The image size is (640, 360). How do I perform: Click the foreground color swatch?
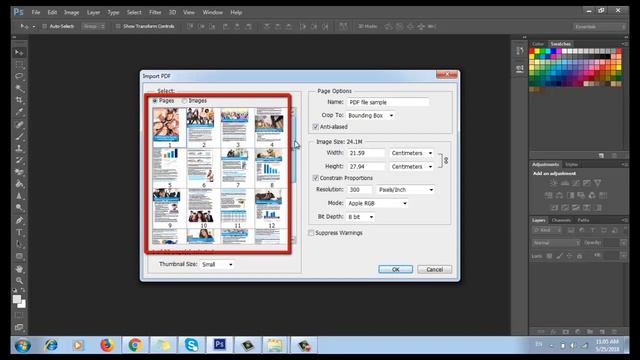(17, 300)
